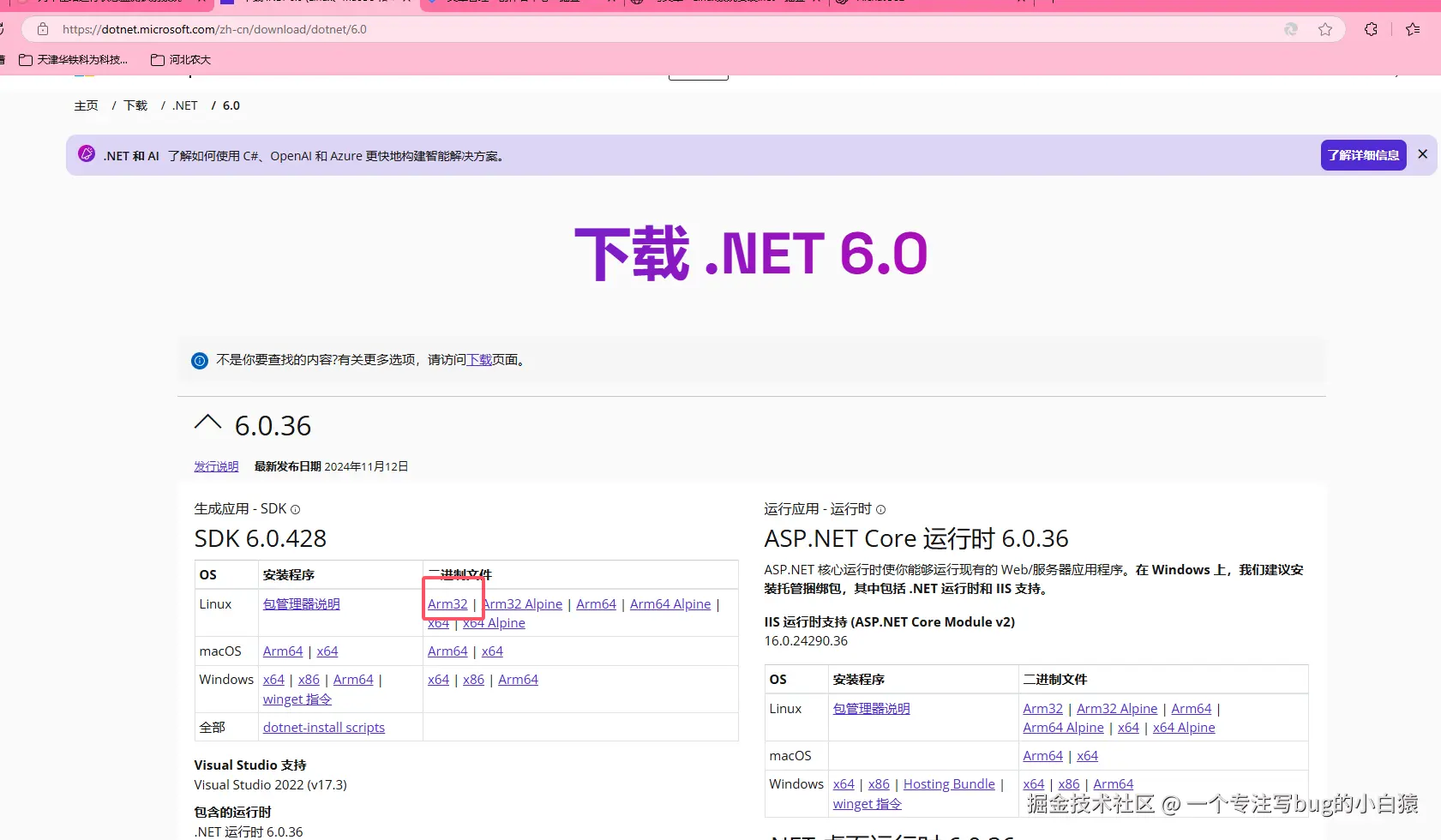Image resolution: width=1441 pixels, height=840 pixels.
Task: Click the Visual Studio 2022 (v17.3) text
Action: (x=270, y=785)
